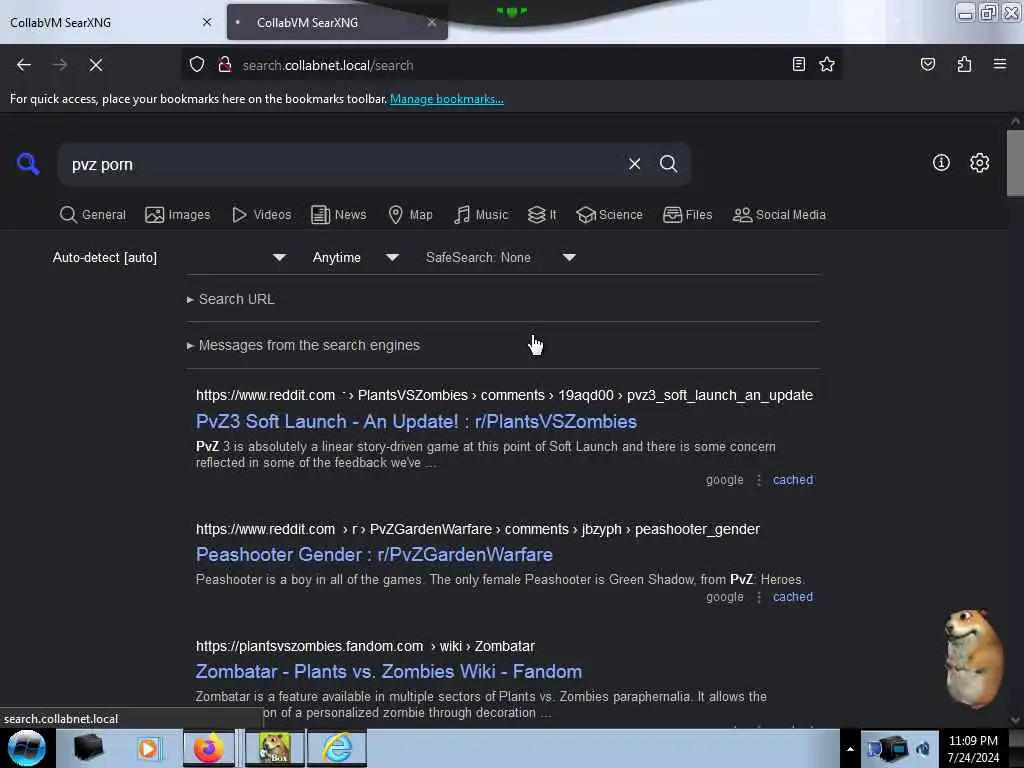Click the Manage bookmarks link

(x=447, y=99)
